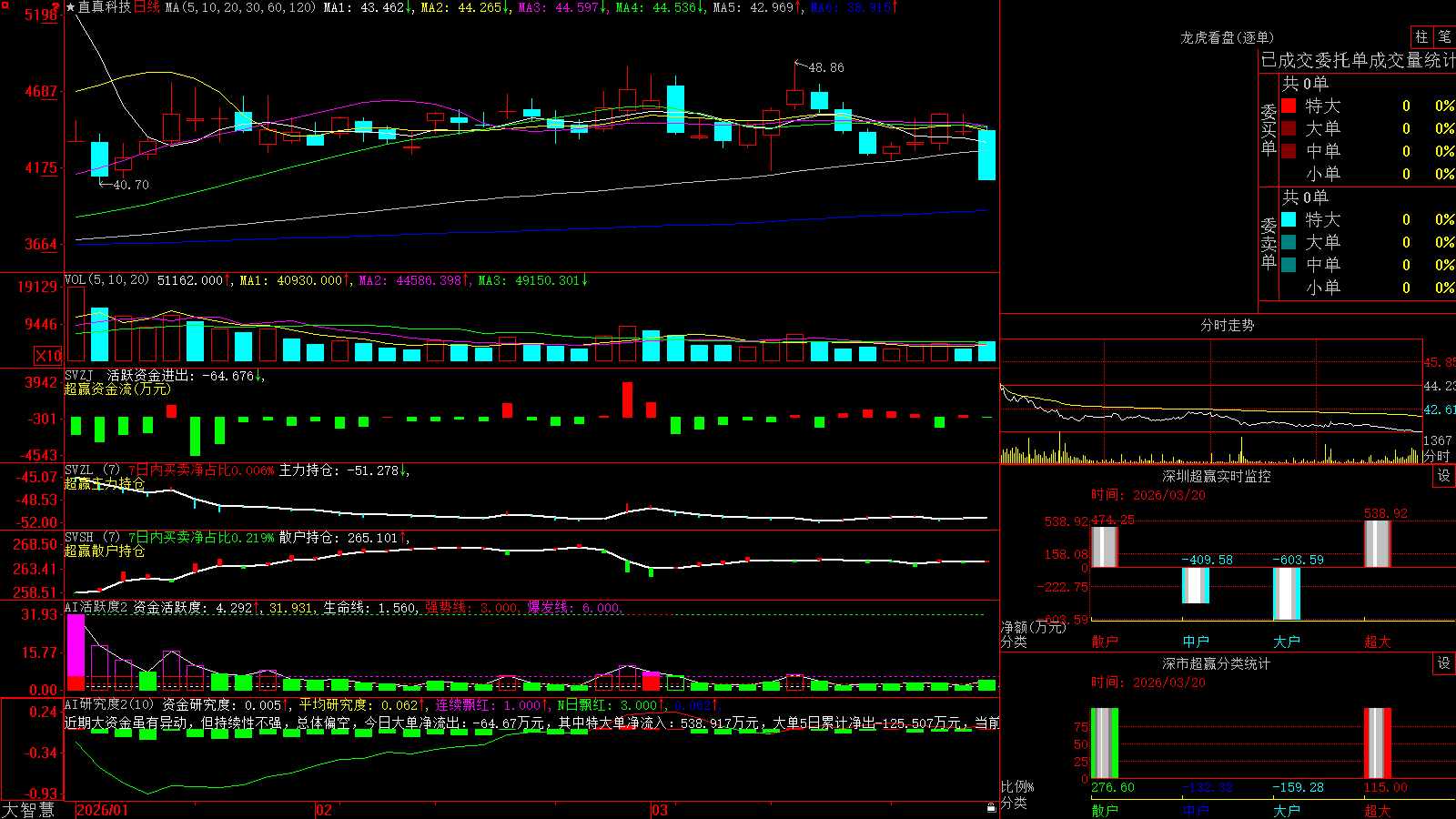Click the dark red 中单 buy-order swatch
Image resolution: width=1456 pixels, height=819 pixels.
pyautogui.click(x=1289, y=151)
